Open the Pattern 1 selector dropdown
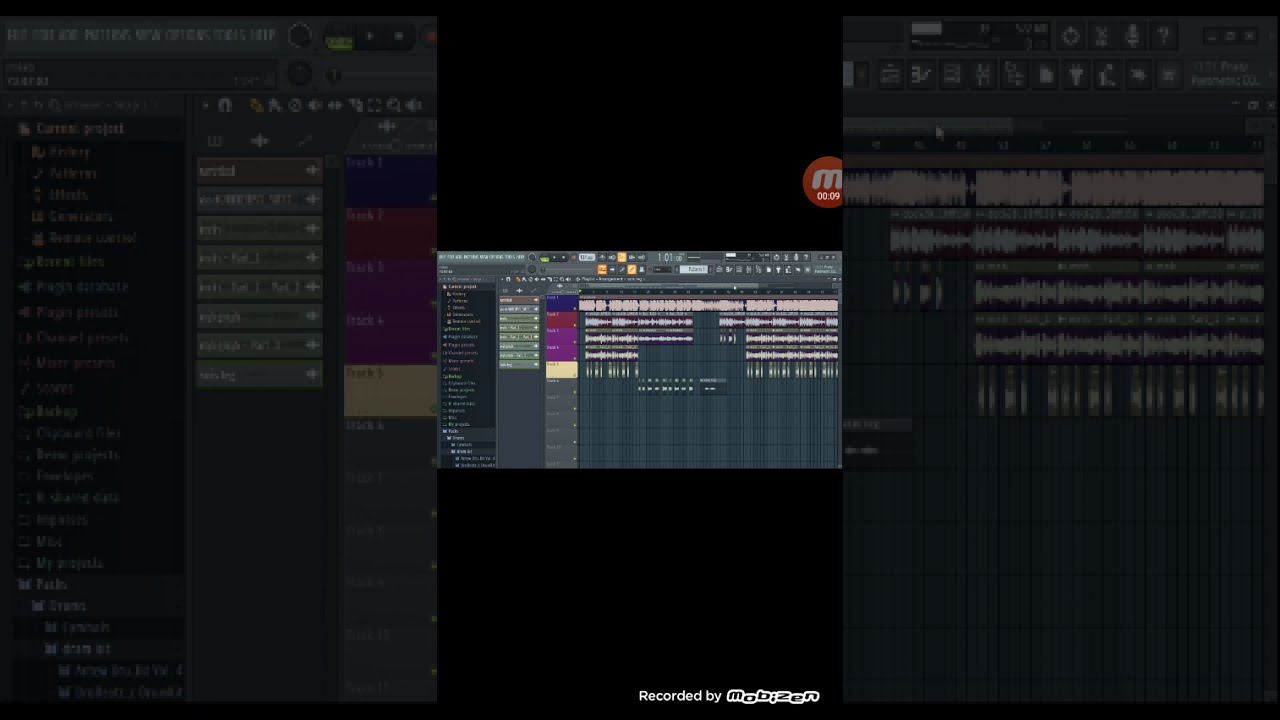This screenshot has height=720, width=1280. point(694,269)
